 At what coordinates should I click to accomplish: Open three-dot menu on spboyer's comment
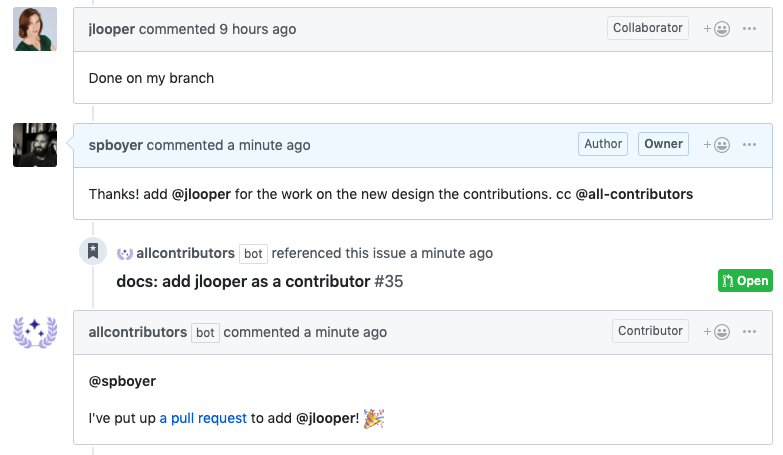pos(749,145)
